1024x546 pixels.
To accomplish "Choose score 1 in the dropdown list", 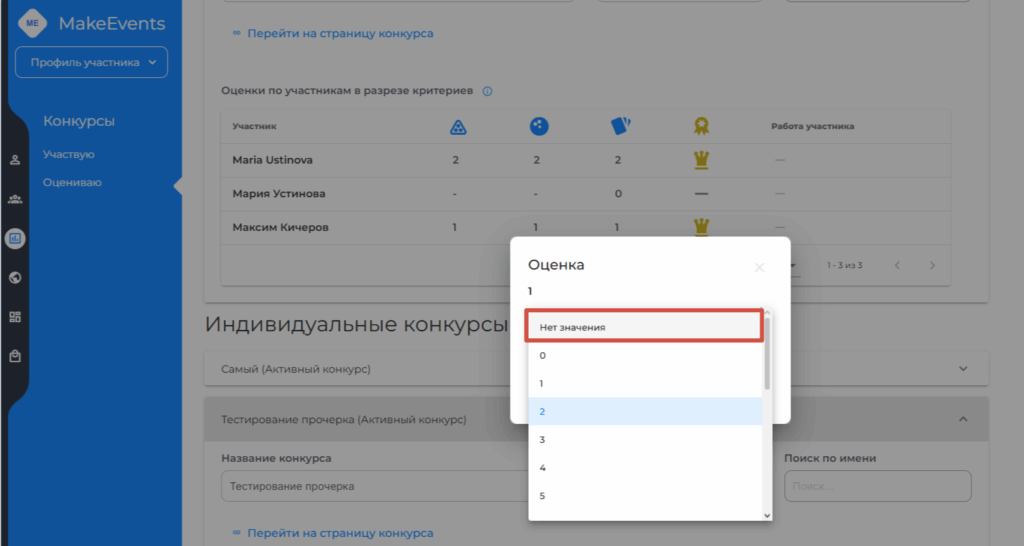I will point(645,383).
